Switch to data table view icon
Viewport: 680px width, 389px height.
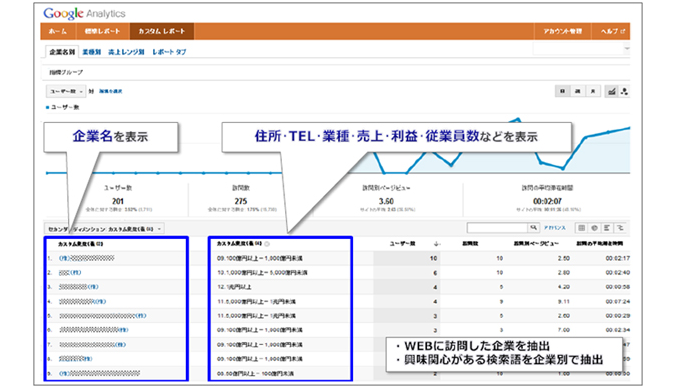click(x=582, y=228)
